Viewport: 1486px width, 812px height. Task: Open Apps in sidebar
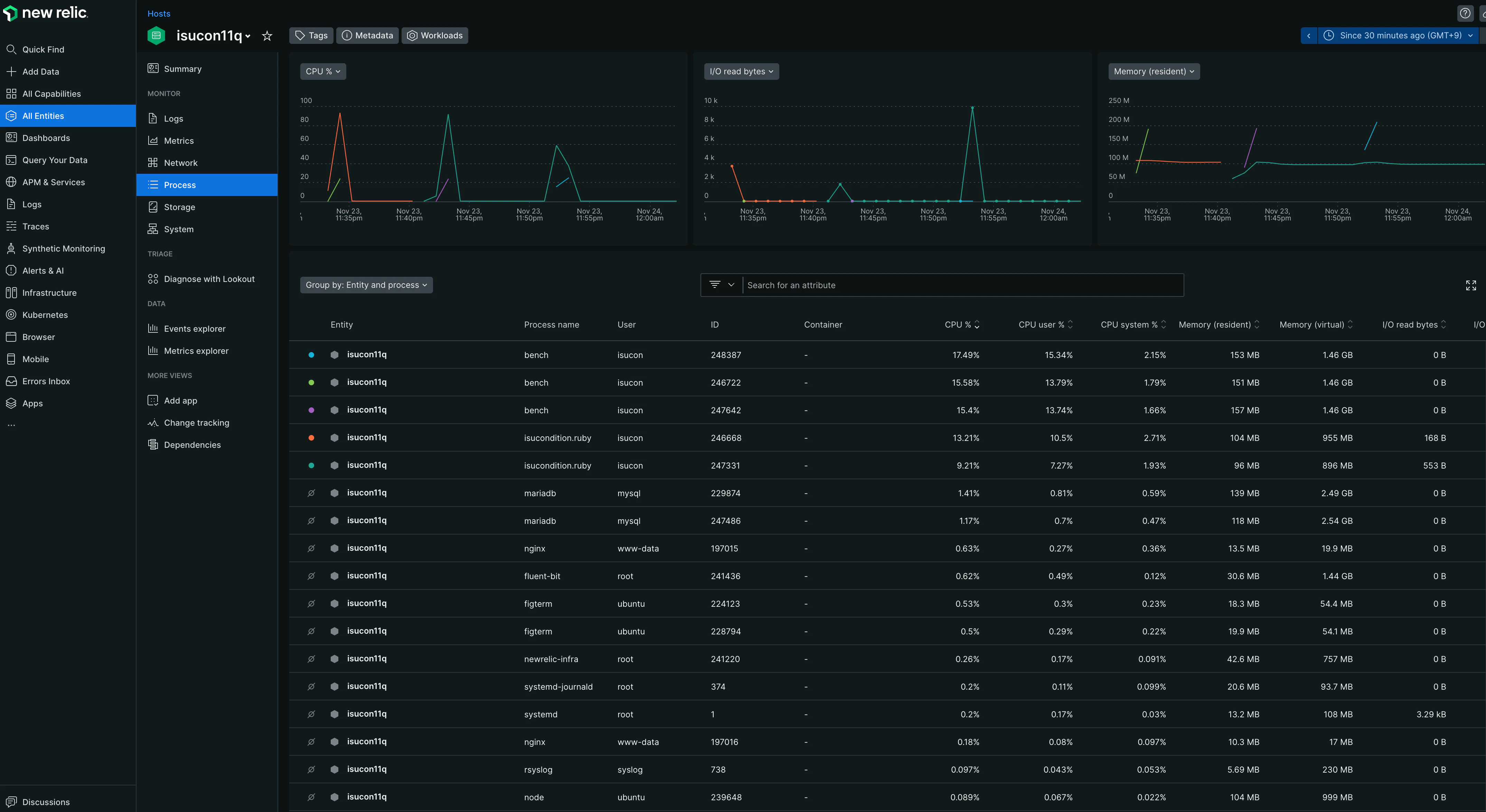33,403
